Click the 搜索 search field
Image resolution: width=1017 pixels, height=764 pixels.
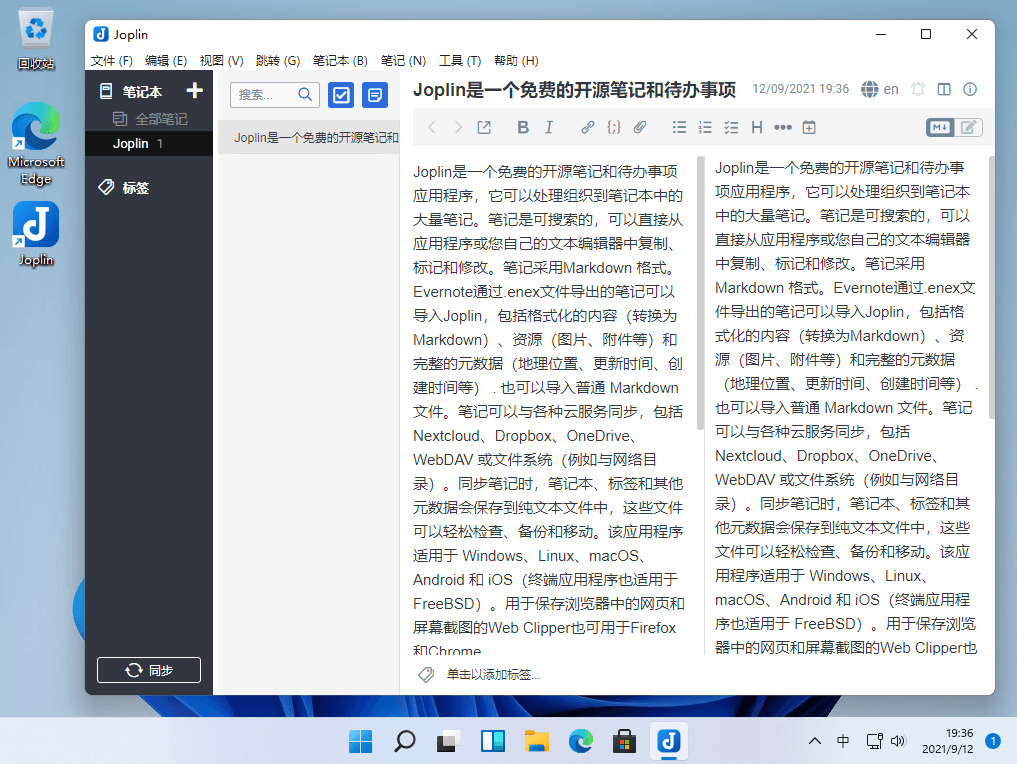click(x=274, y=95)
